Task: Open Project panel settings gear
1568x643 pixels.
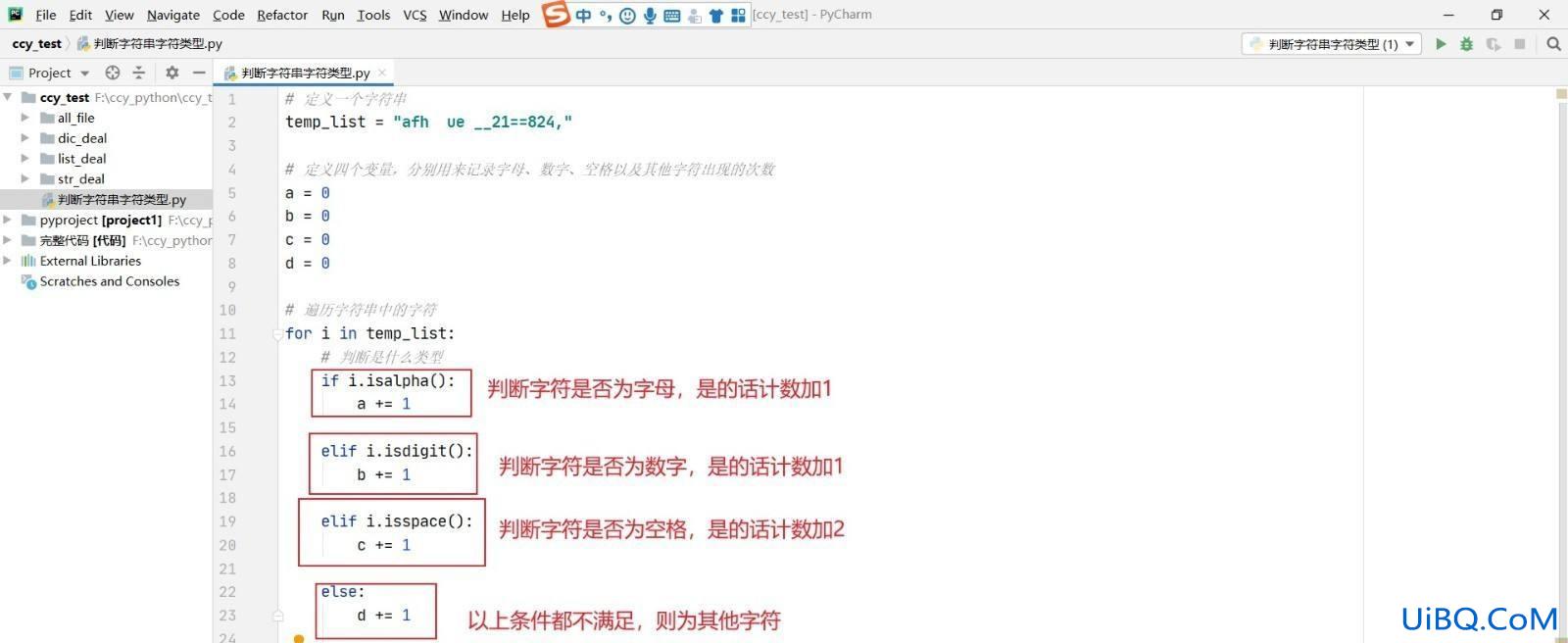Action: coord(172,73)
